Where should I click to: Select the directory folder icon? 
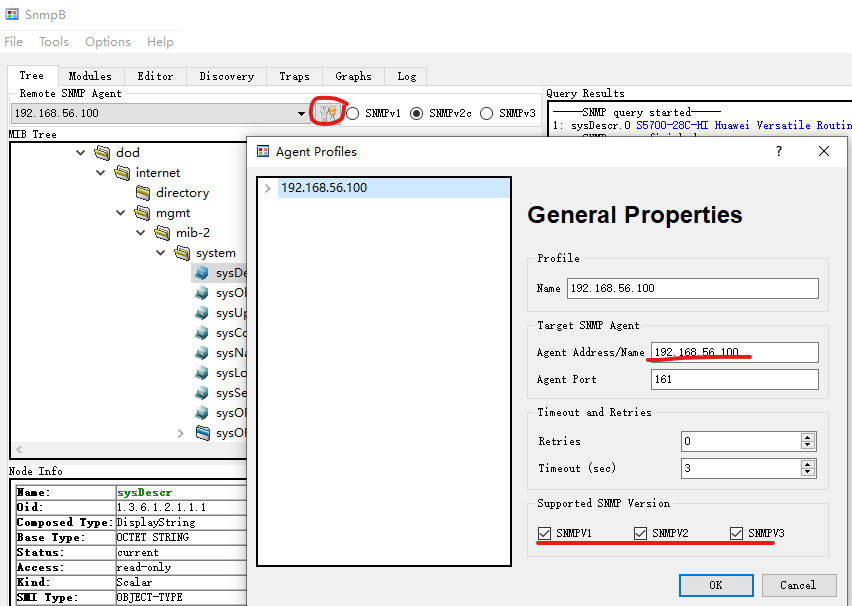click(142, 193)
